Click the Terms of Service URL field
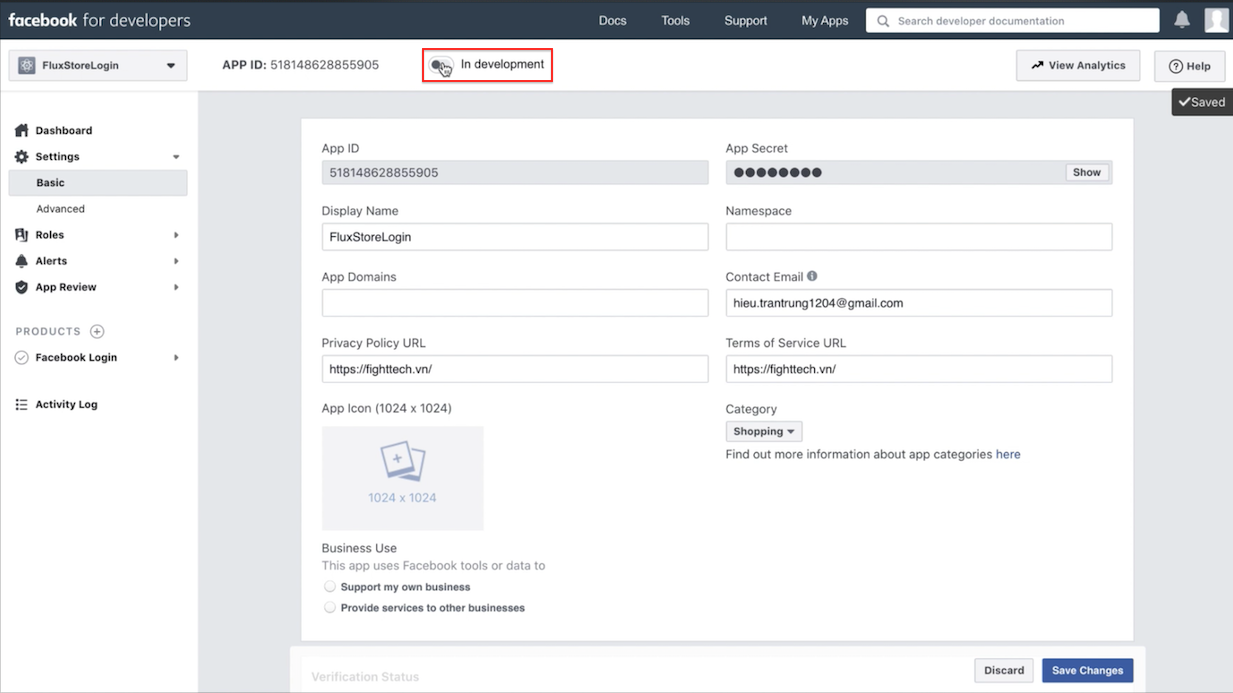 (x=919, y=369)
